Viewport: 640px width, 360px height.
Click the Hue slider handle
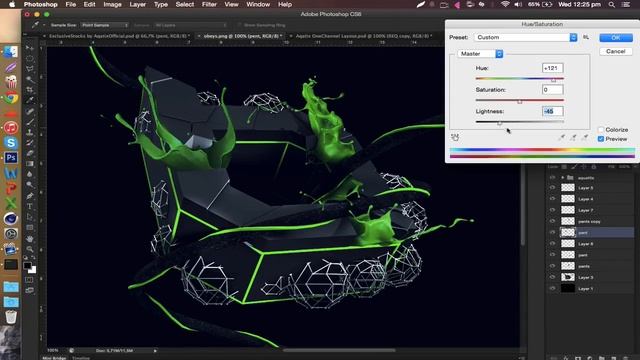pyautogui.click(x=553, y=80)
